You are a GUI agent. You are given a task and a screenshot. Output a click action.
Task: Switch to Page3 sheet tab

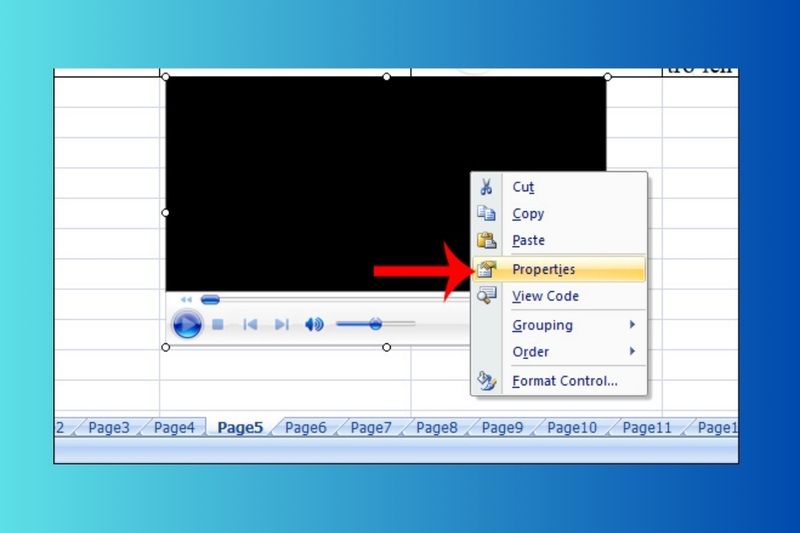click(109, 427)
